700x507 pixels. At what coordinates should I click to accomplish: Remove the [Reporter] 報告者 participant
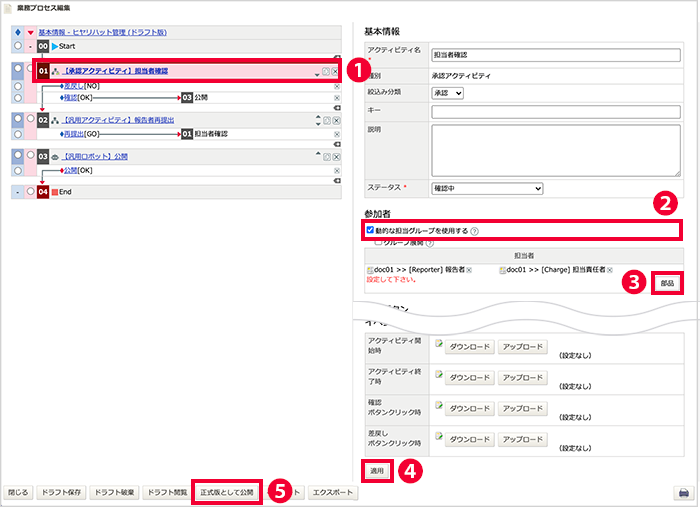(x=469, y=270)
